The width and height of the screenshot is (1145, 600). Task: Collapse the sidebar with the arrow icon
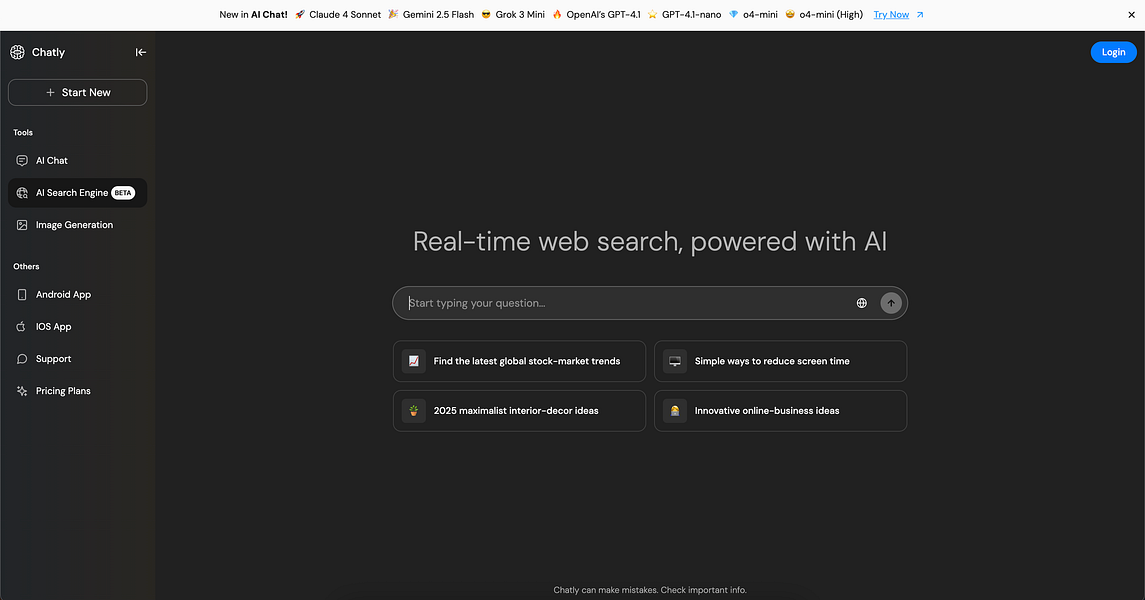tap(141, 52)
